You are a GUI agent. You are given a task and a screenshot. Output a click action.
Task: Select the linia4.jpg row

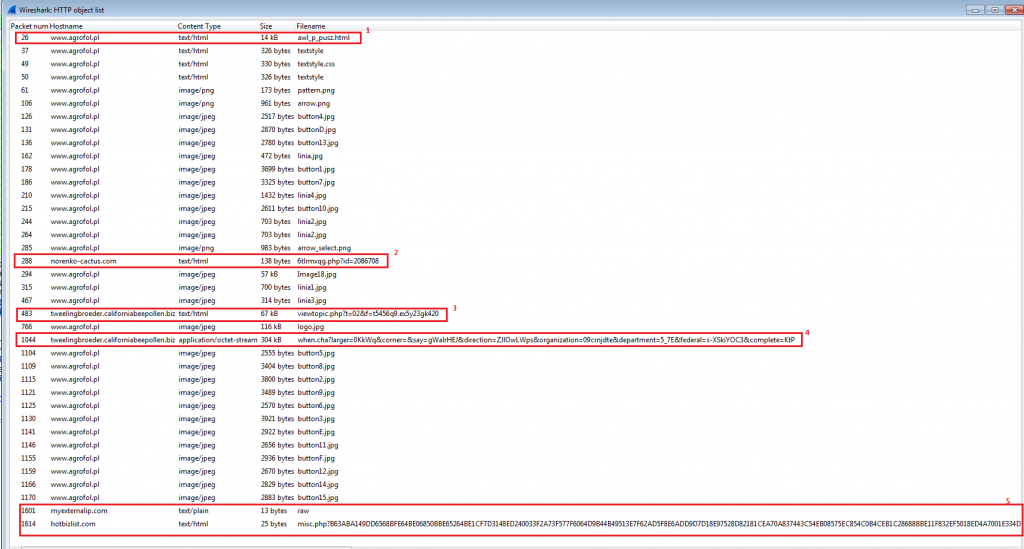pos(516,195)
